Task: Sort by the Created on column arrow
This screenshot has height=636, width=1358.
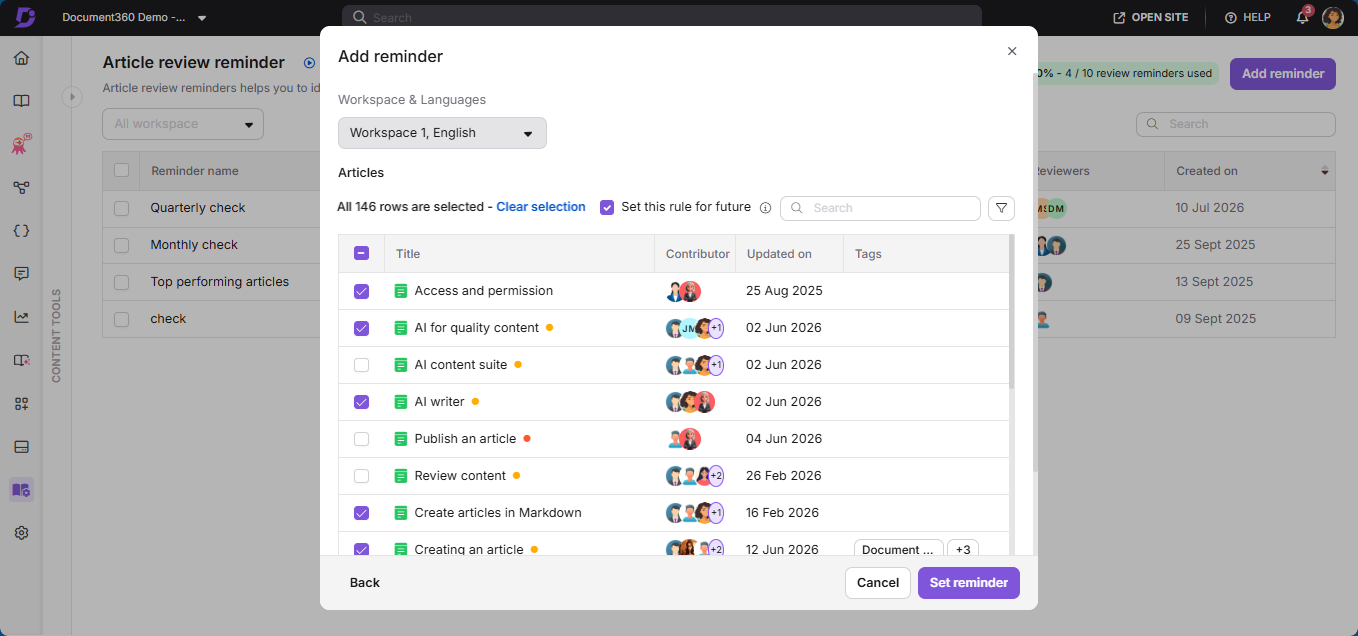Action: (x=1325, y=171)
